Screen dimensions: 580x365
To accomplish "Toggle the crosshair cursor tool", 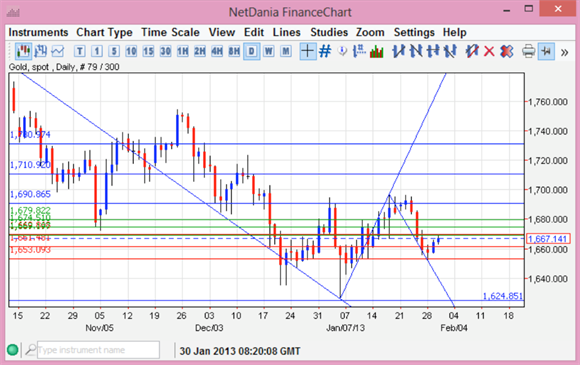I will coord(308,51).
